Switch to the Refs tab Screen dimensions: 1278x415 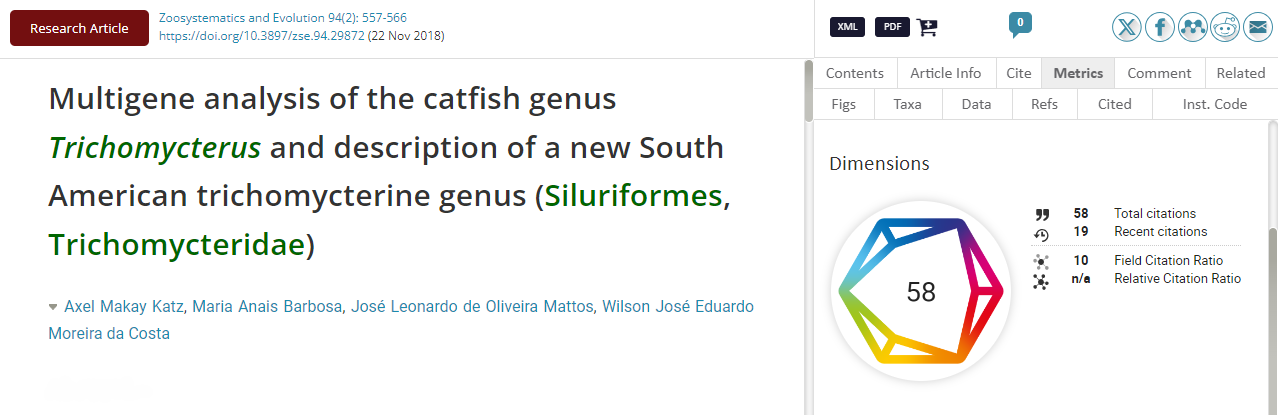pos(1044,104)
